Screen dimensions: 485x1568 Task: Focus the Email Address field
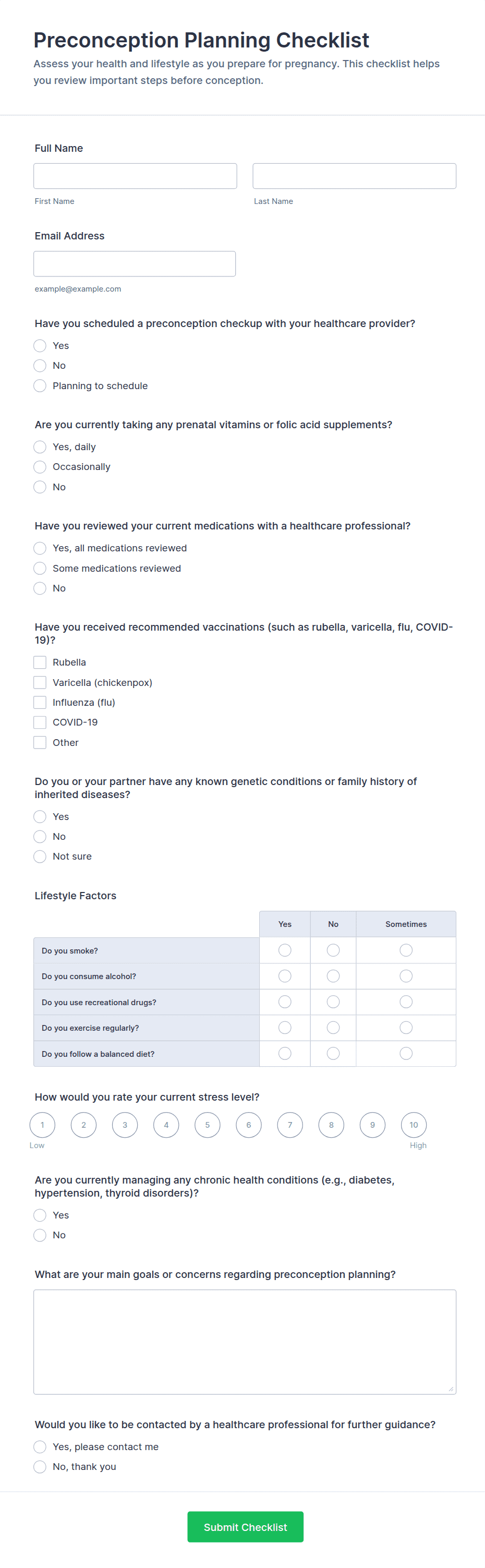(x=135, y=263)
